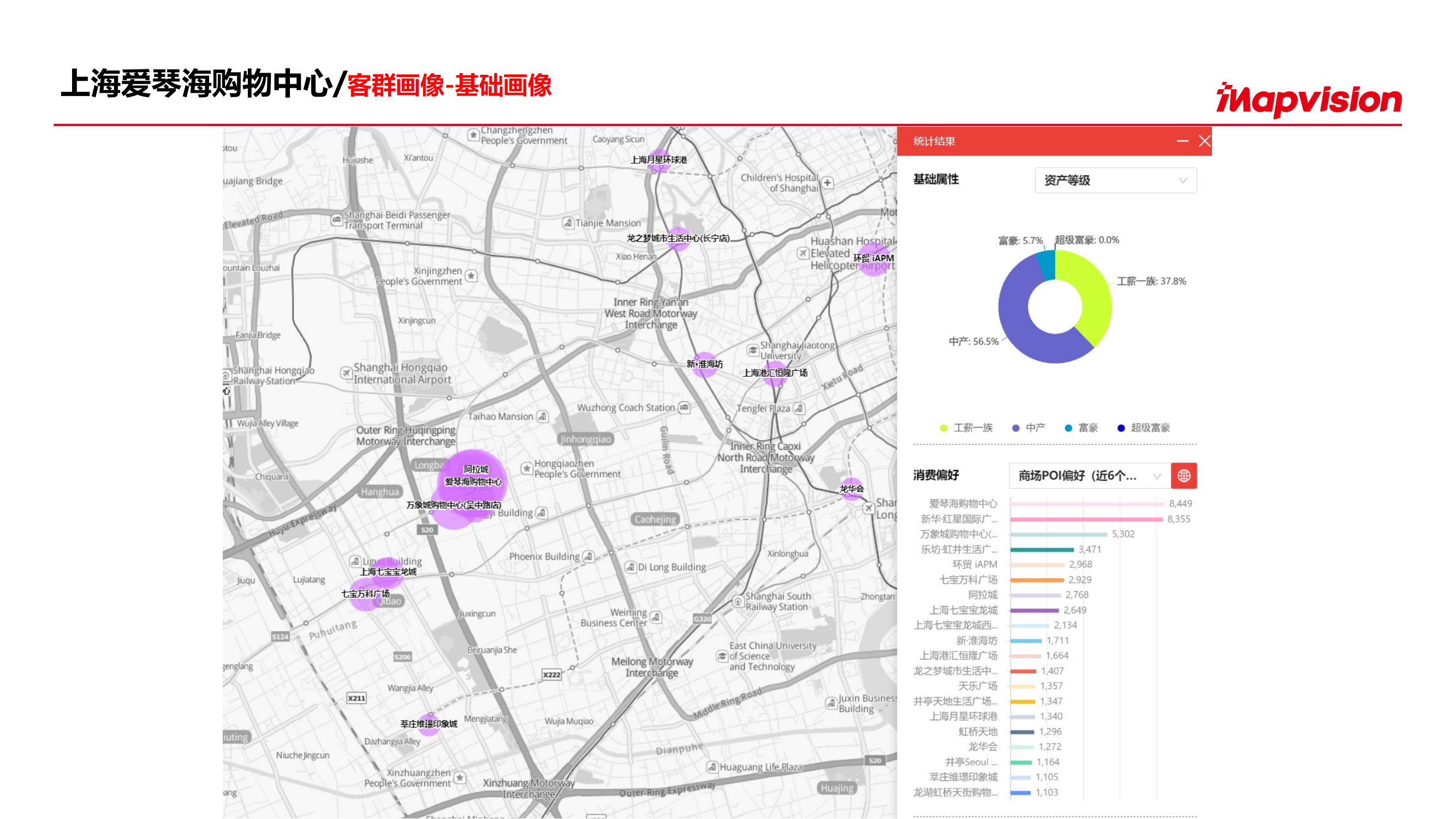Viewport: 1456px width, 819px height.
Task: Click the value 5,302
Action: point(1122,534)
